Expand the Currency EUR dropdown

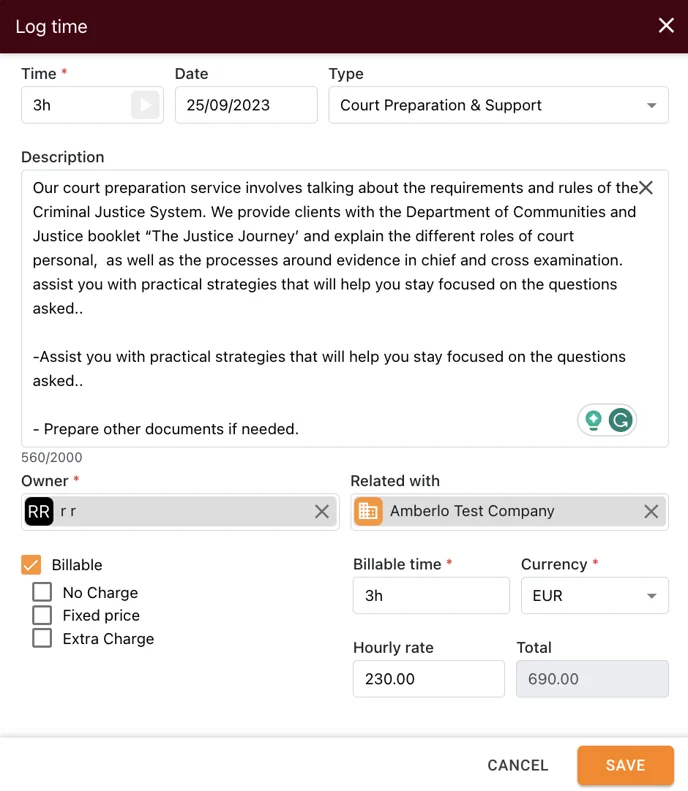pos(595,596)
